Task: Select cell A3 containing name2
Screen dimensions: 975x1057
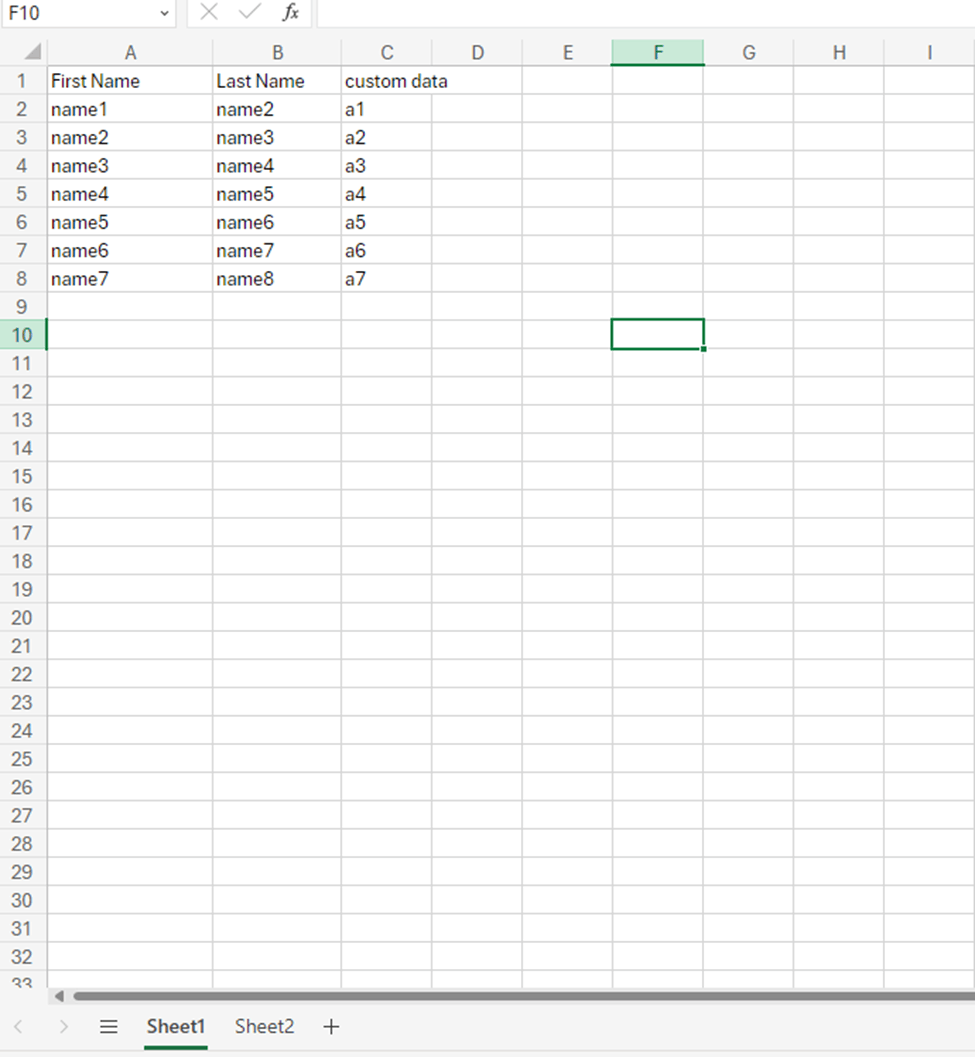Action: coord(130,138)
